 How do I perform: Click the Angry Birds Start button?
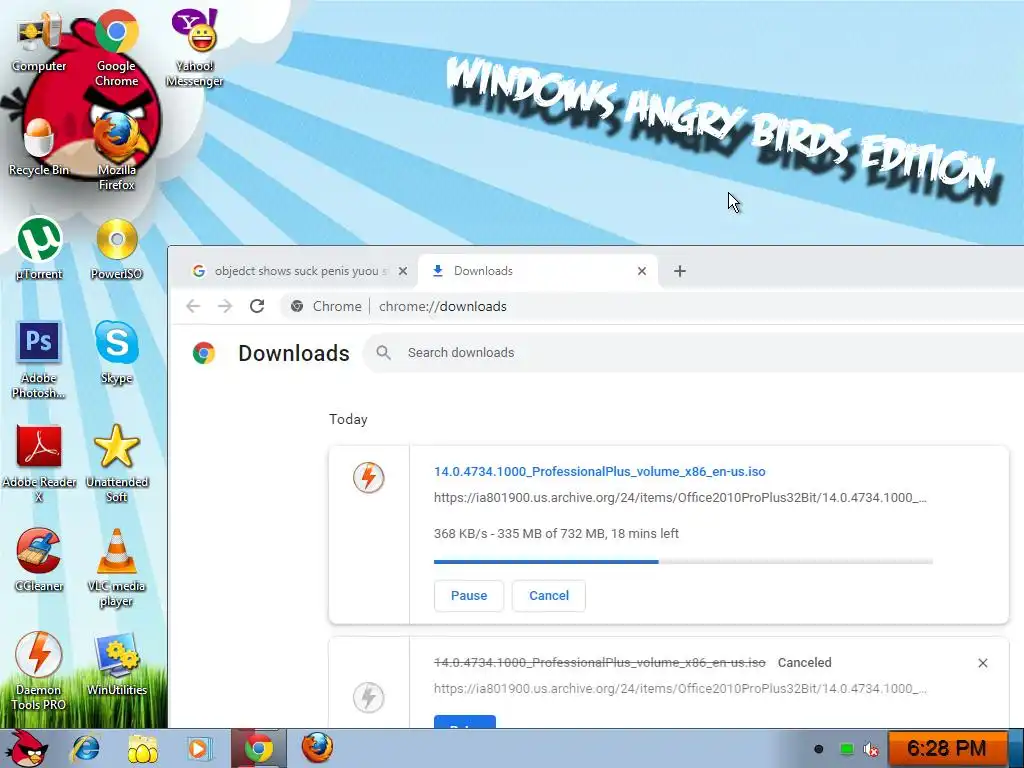click(26, 748)
